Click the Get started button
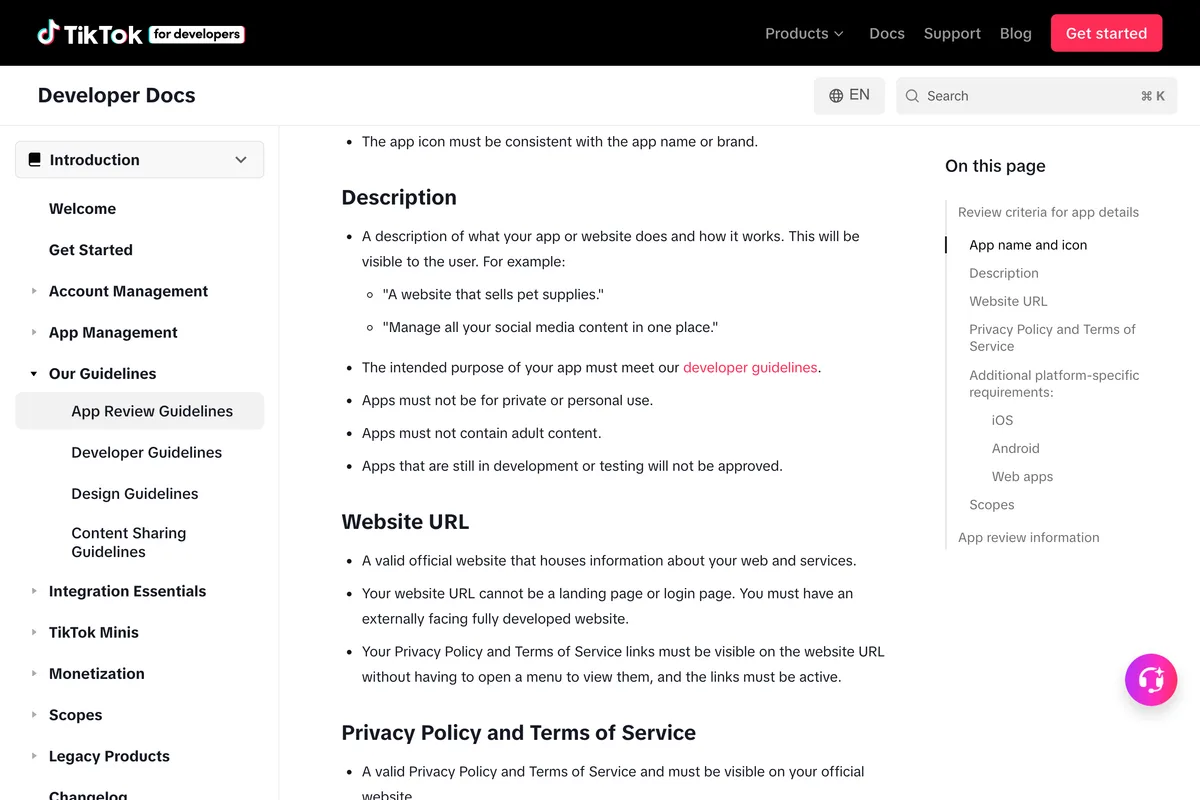Screen dimensions: 1200x800 point(1106,33)
